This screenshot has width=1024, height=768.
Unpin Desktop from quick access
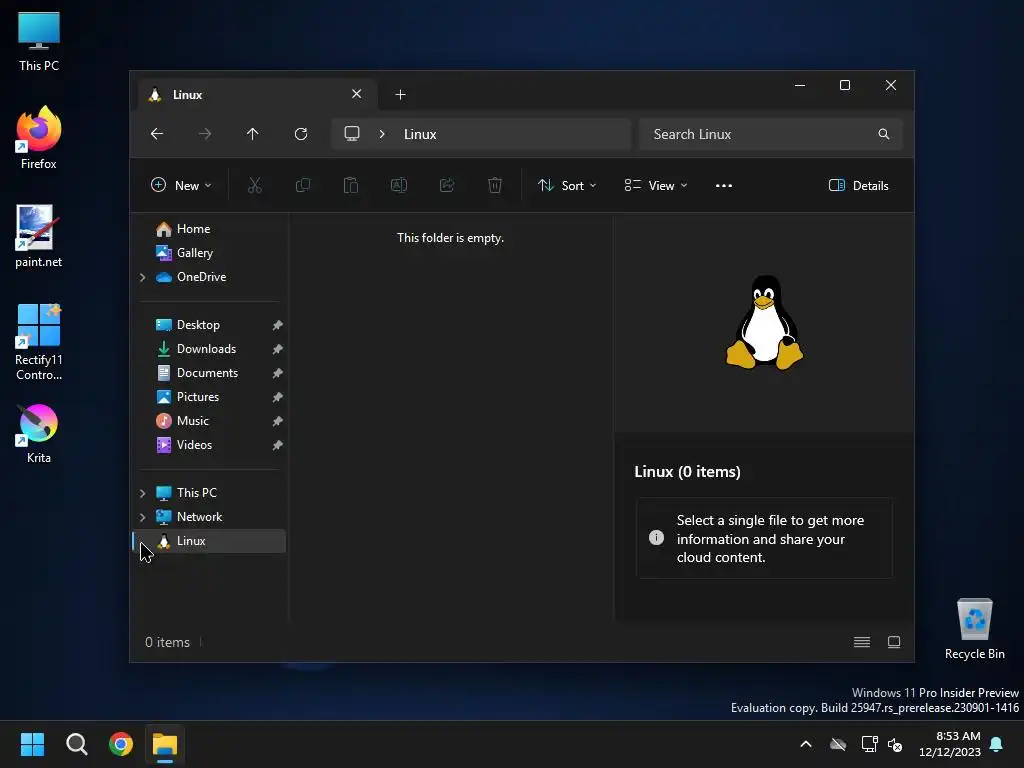(278, 325)
